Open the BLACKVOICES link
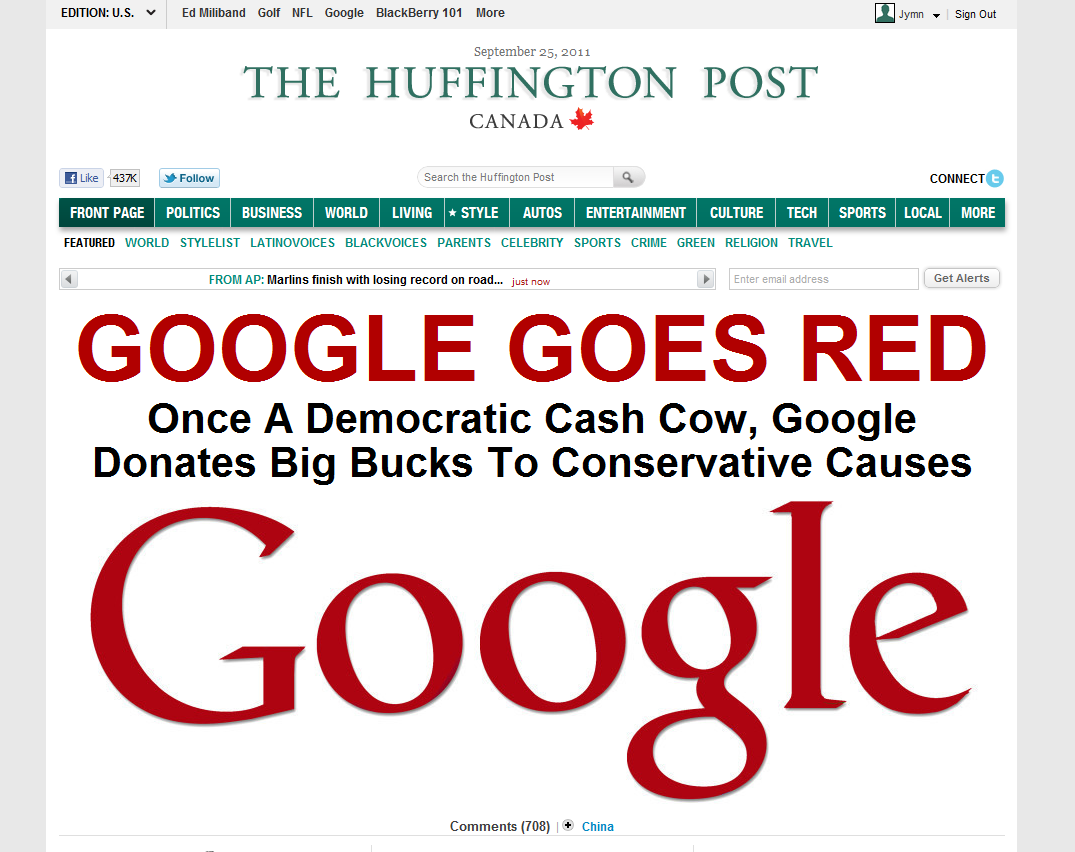The width and height of the screenshot is (1075, 852). click(x=386, y=243)
